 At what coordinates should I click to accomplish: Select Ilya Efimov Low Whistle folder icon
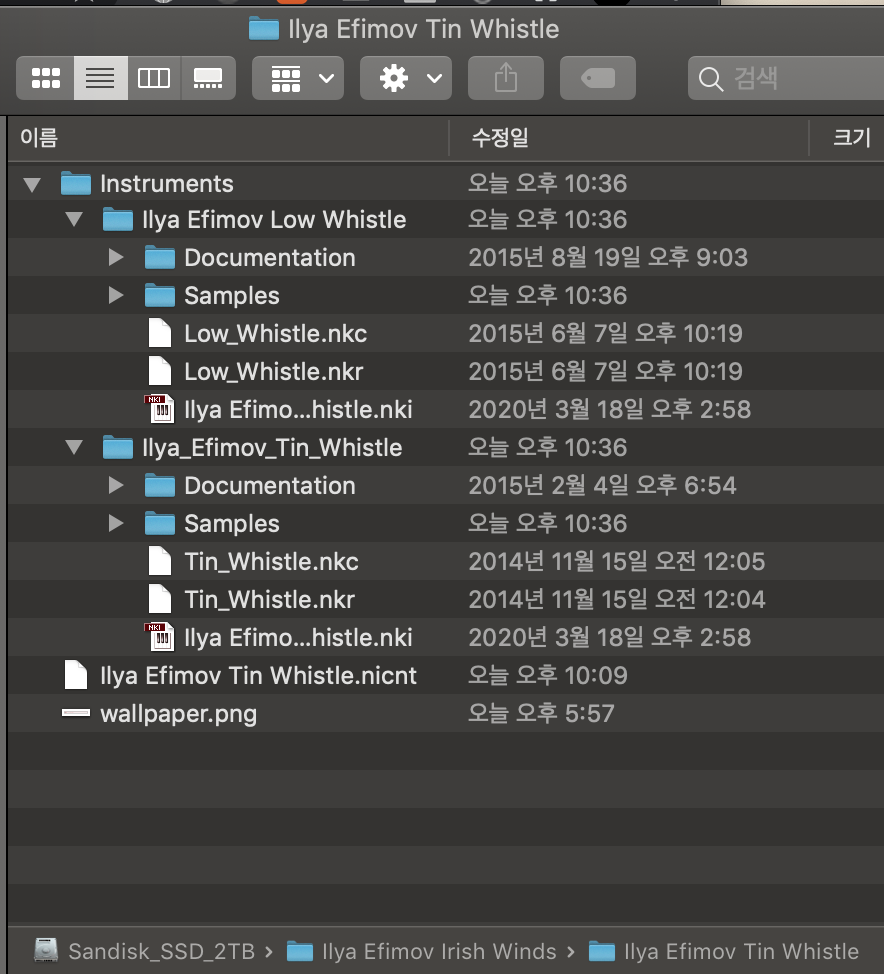[117, 219]
